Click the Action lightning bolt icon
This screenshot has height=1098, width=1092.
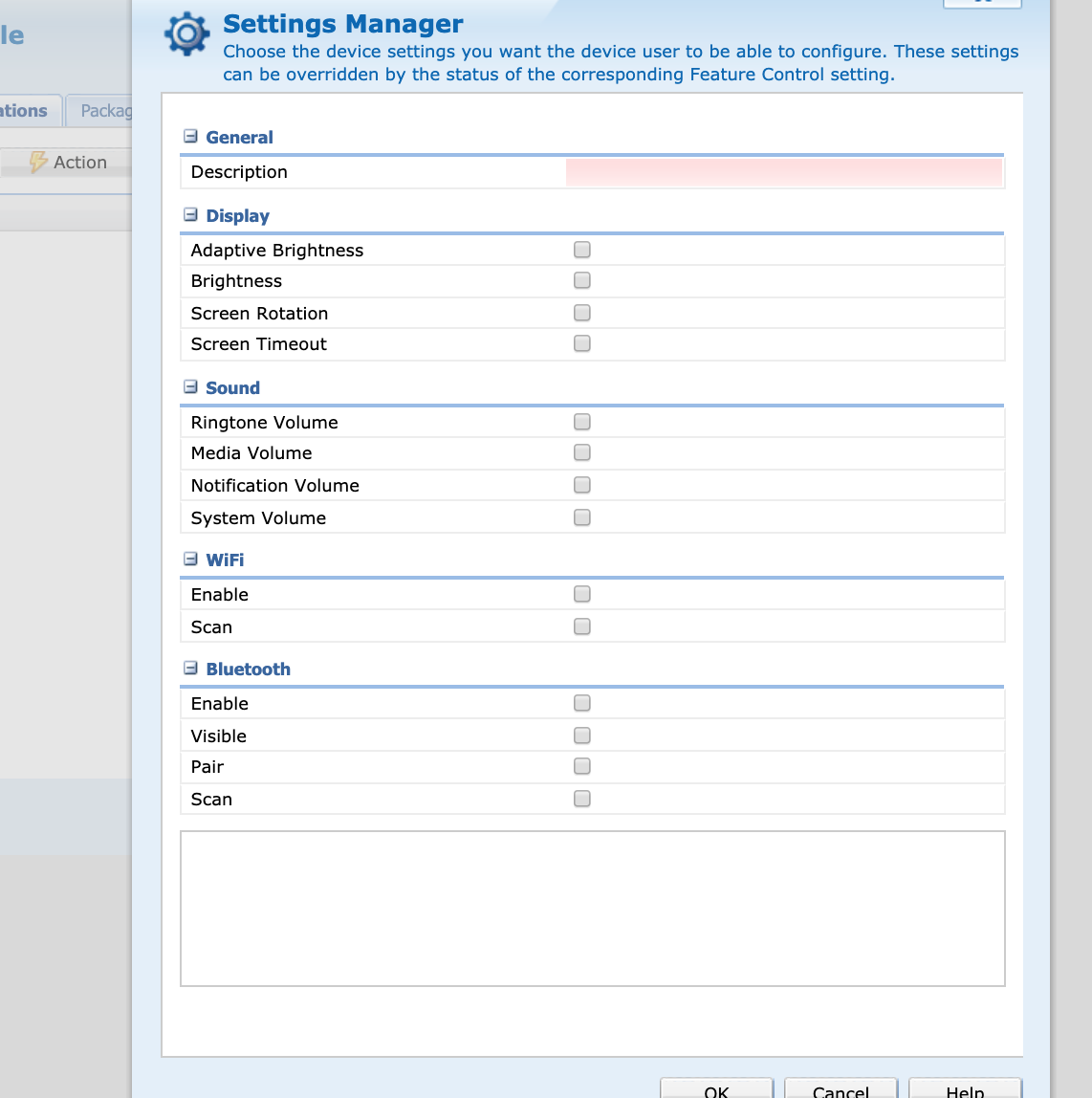point(38,162)
